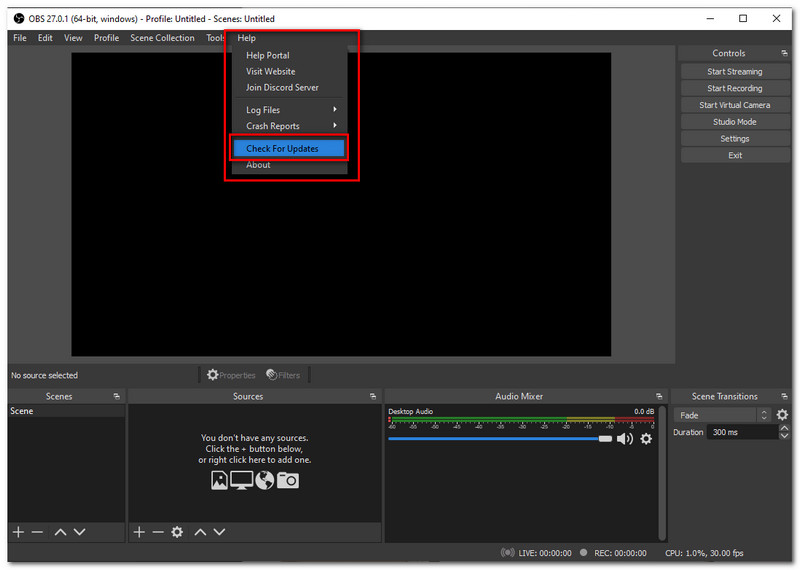The width and height of the screenshot is (800, 570).
Task: Move source up in Sources list
Action: [x=200, y=532]
